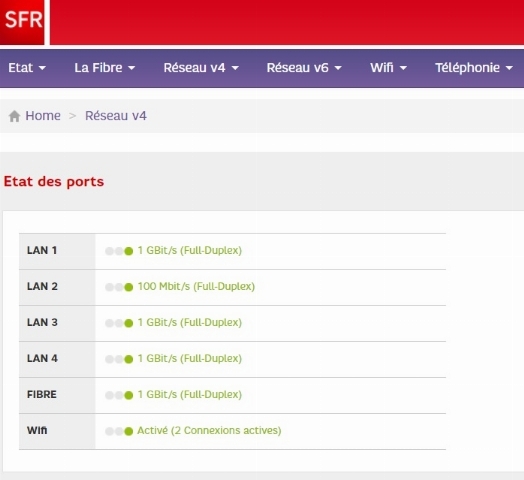The image size is (524, 480).
Task: Click the green status dot for FIBRE
Action: click(x=129, y=395)
